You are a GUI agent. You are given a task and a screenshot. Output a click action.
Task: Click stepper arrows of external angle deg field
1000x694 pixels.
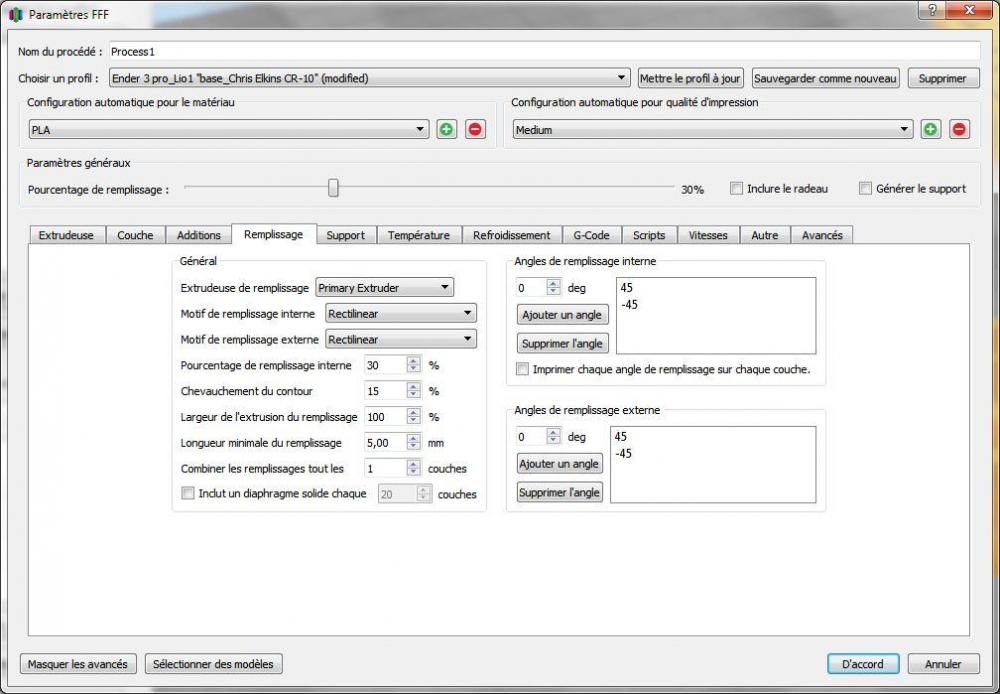click(x=554, y=437)
